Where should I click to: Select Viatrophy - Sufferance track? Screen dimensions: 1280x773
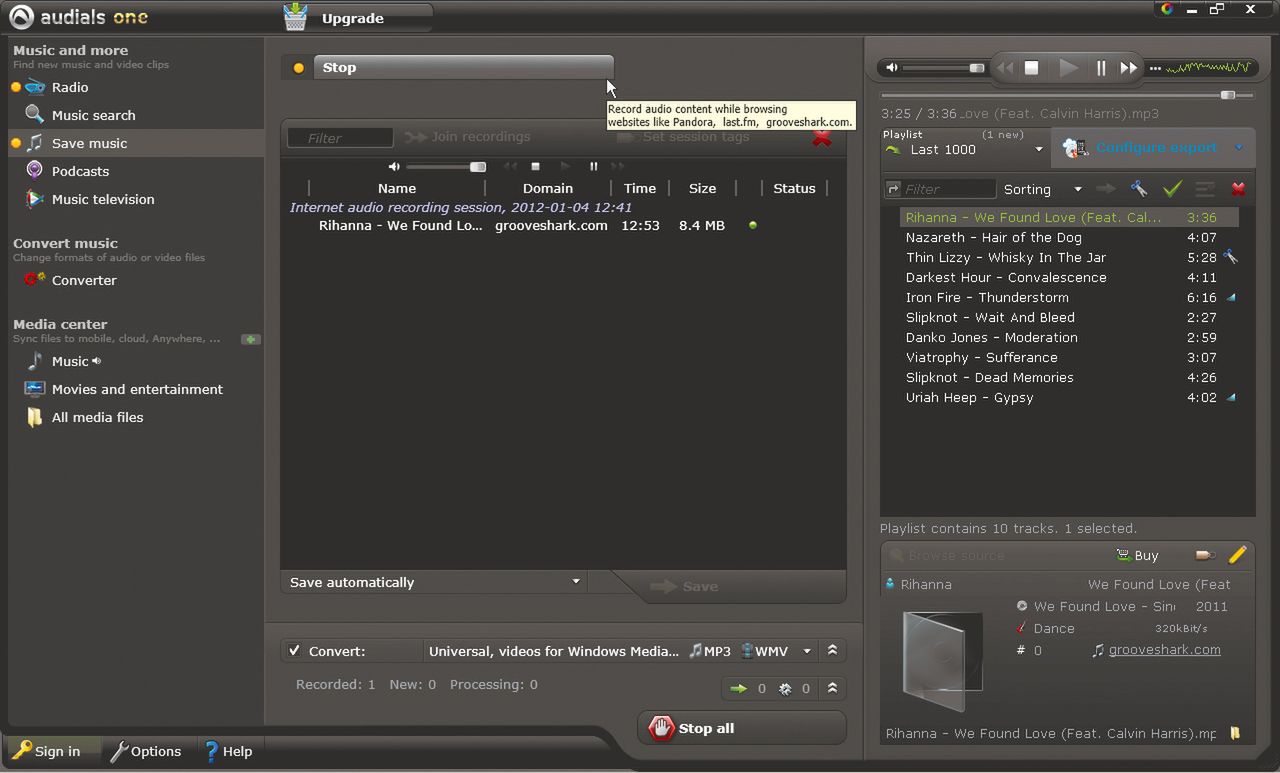[x=1068, y=357]
